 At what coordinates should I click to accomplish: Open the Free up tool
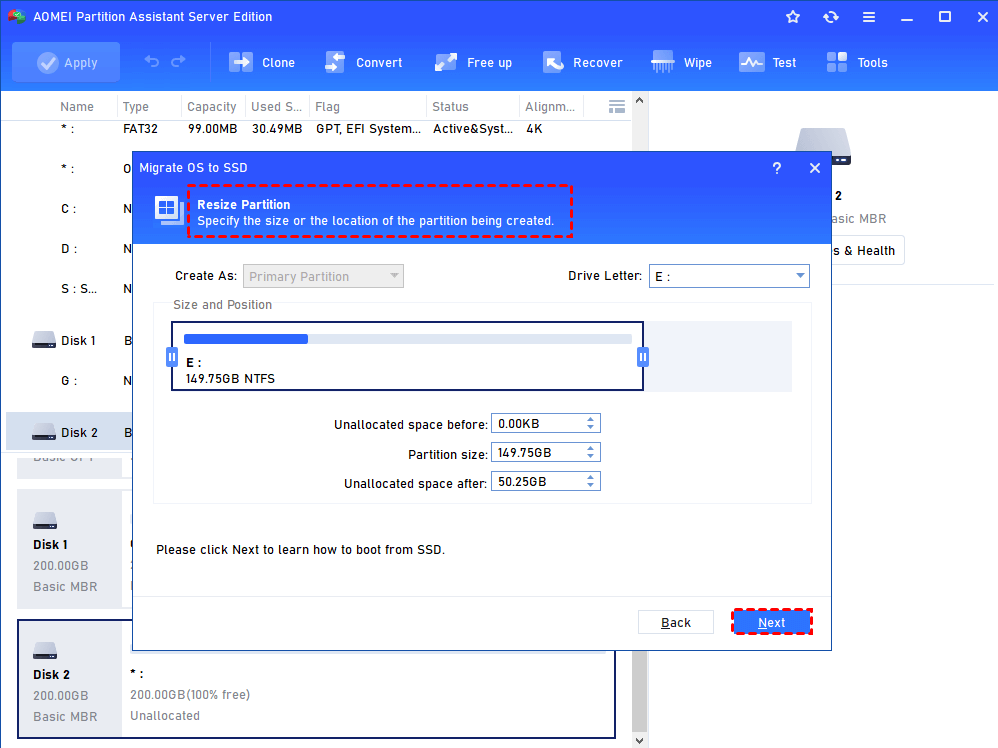pyautogui.click(x=473, y=62)
